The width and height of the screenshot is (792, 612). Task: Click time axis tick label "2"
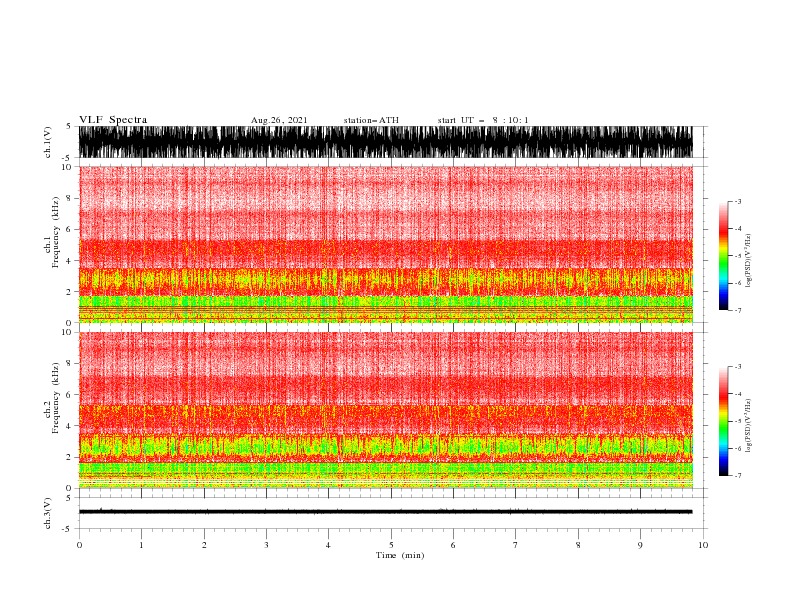click(x=204, y=545)
